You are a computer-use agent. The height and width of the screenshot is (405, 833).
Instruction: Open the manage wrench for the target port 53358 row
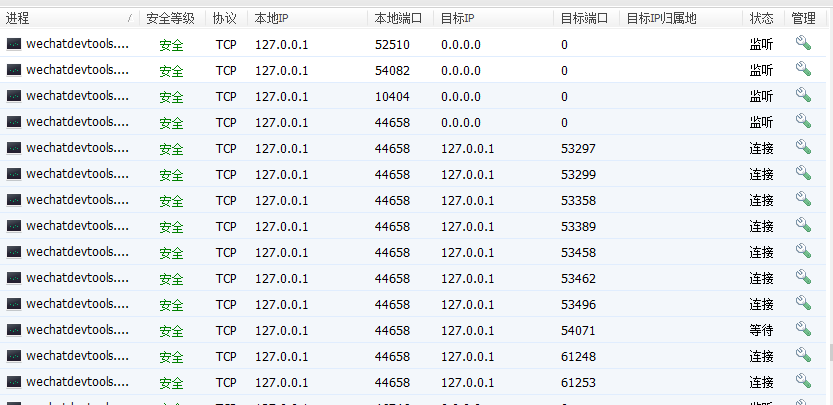[803, 199]
